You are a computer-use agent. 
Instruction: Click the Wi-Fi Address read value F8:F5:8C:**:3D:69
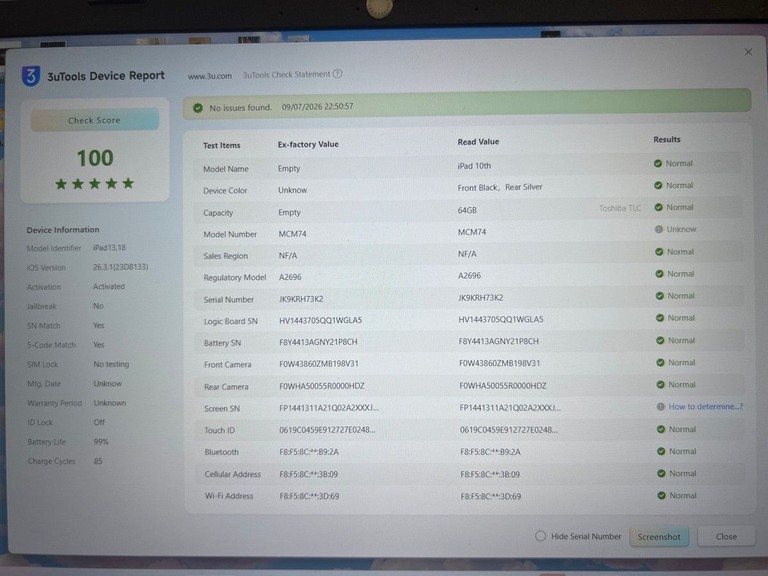tap(491, 496)
